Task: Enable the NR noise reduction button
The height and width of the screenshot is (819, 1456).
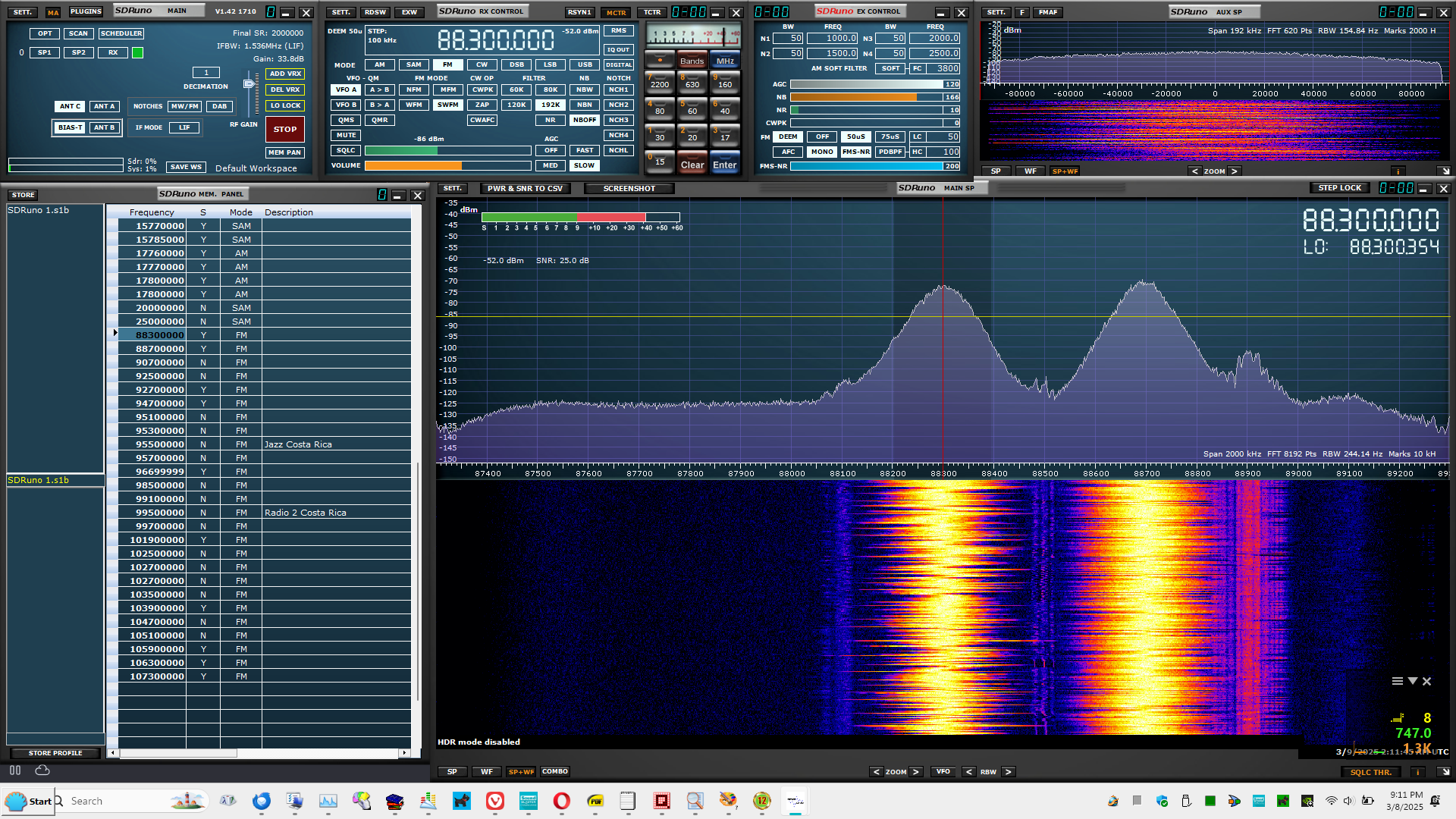Action: (x=550, y=120)
